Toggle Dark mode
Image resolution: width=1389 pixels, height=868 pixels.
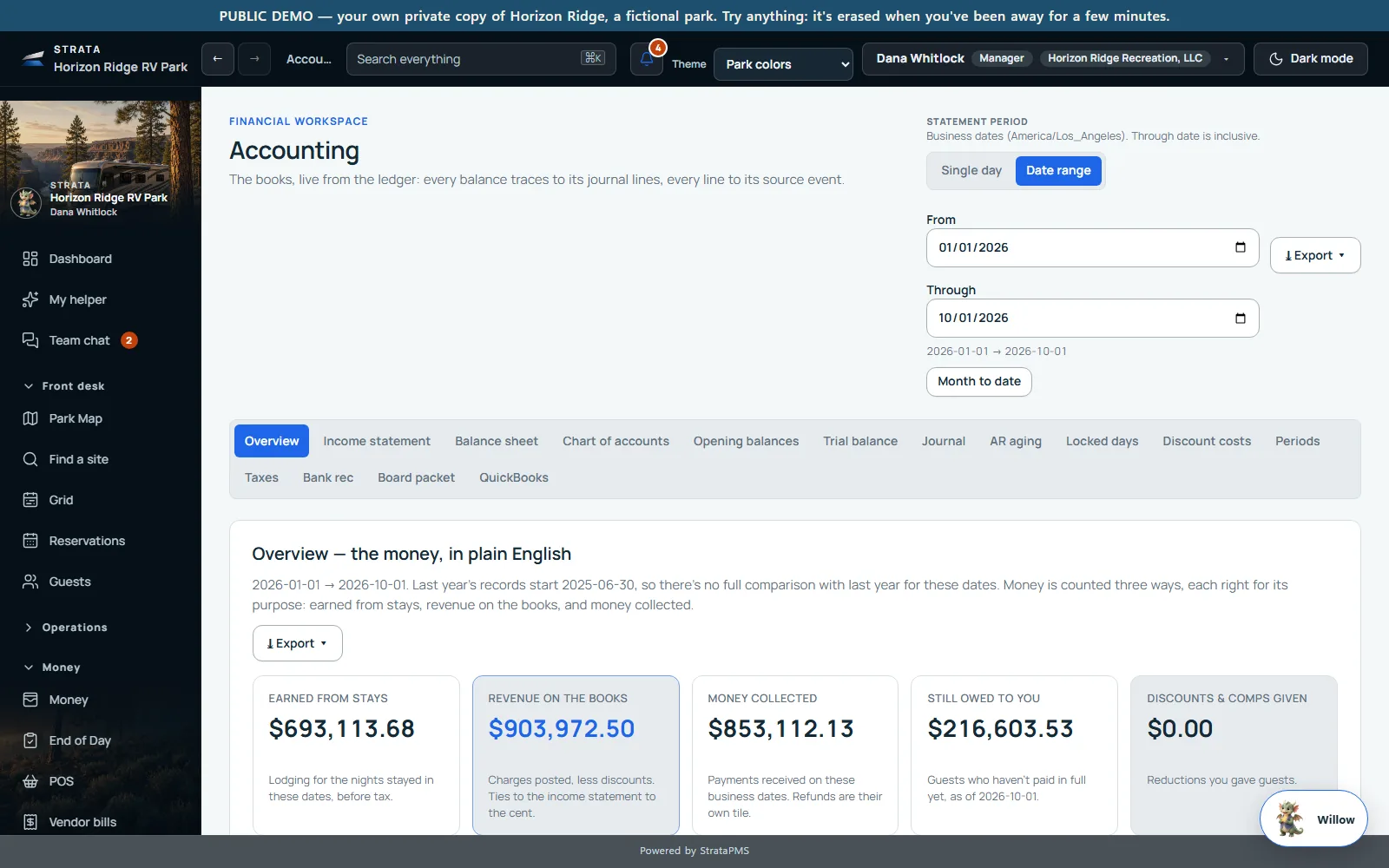(1311, 59)
